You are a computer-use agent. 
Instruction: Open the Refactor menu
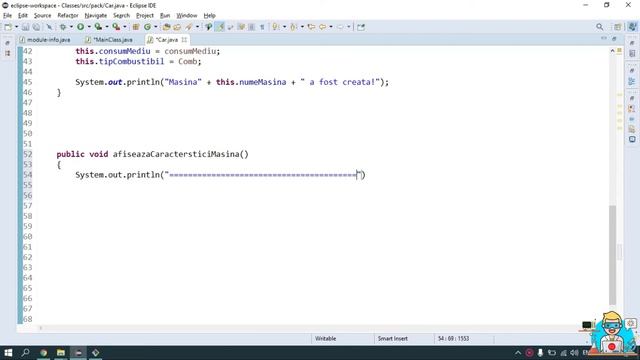click(68, 16)
